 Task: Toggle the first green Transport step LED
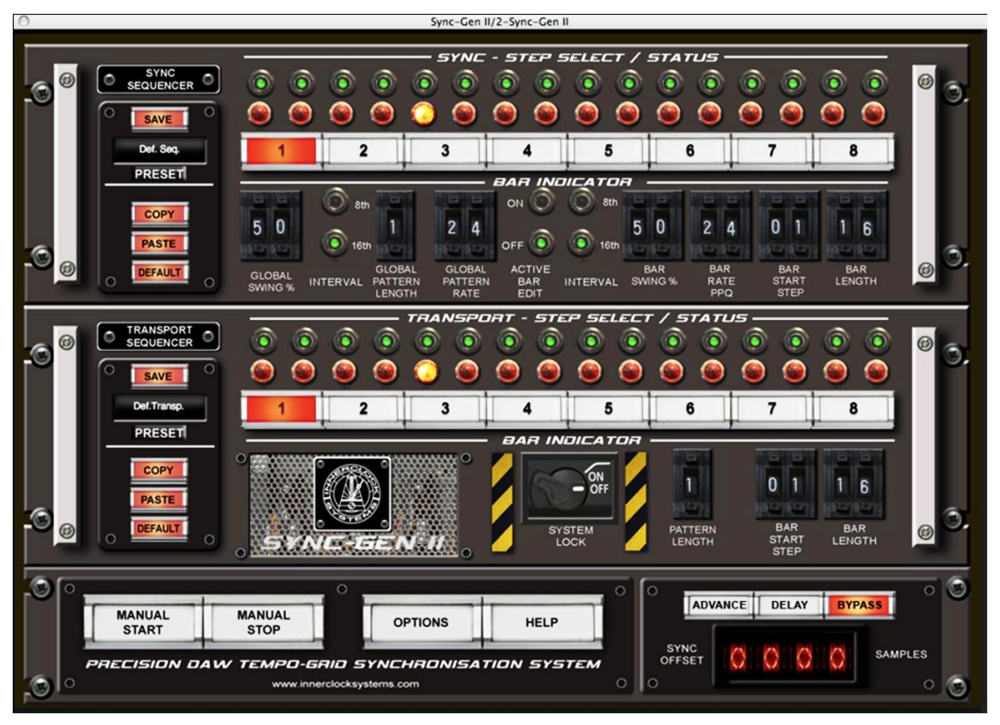pos(263,341)
